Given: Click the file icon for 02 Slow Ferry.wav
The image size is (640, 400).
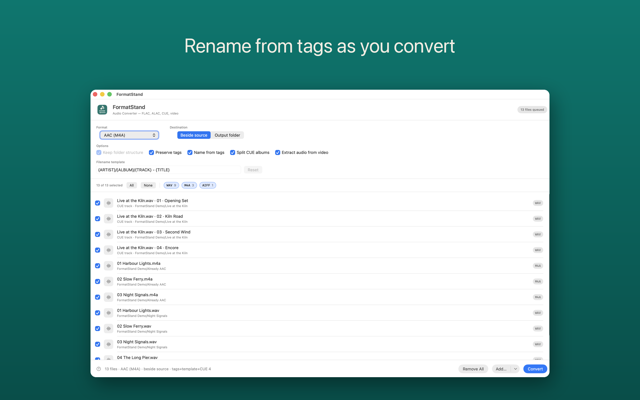Looking at the screenshot, I should click(x=108, y=329).
